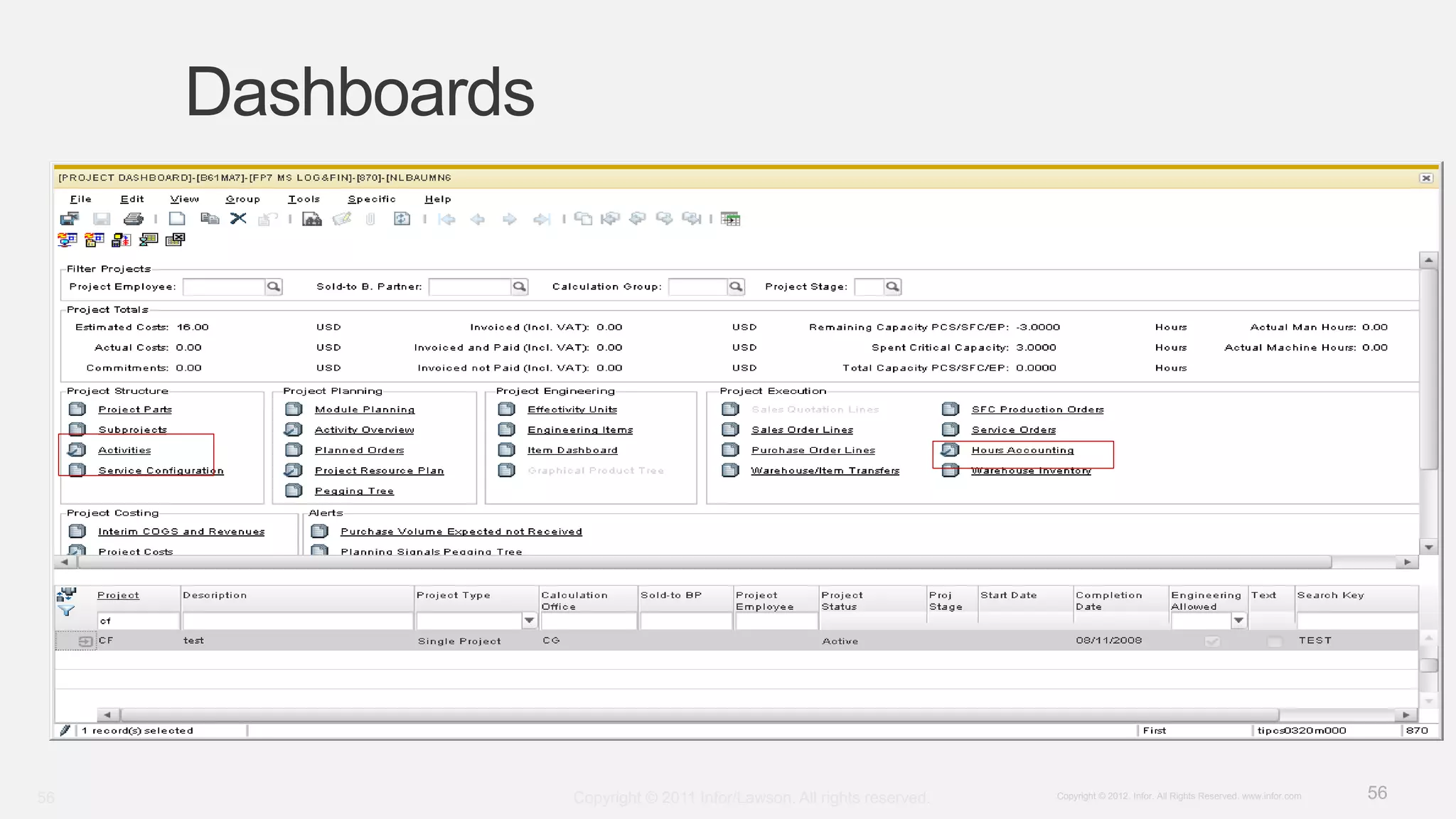The width and height of the screenshot is (1456, 819).
Task: Expand Project Type filter dropdown
Action: (x=529, y=621)
